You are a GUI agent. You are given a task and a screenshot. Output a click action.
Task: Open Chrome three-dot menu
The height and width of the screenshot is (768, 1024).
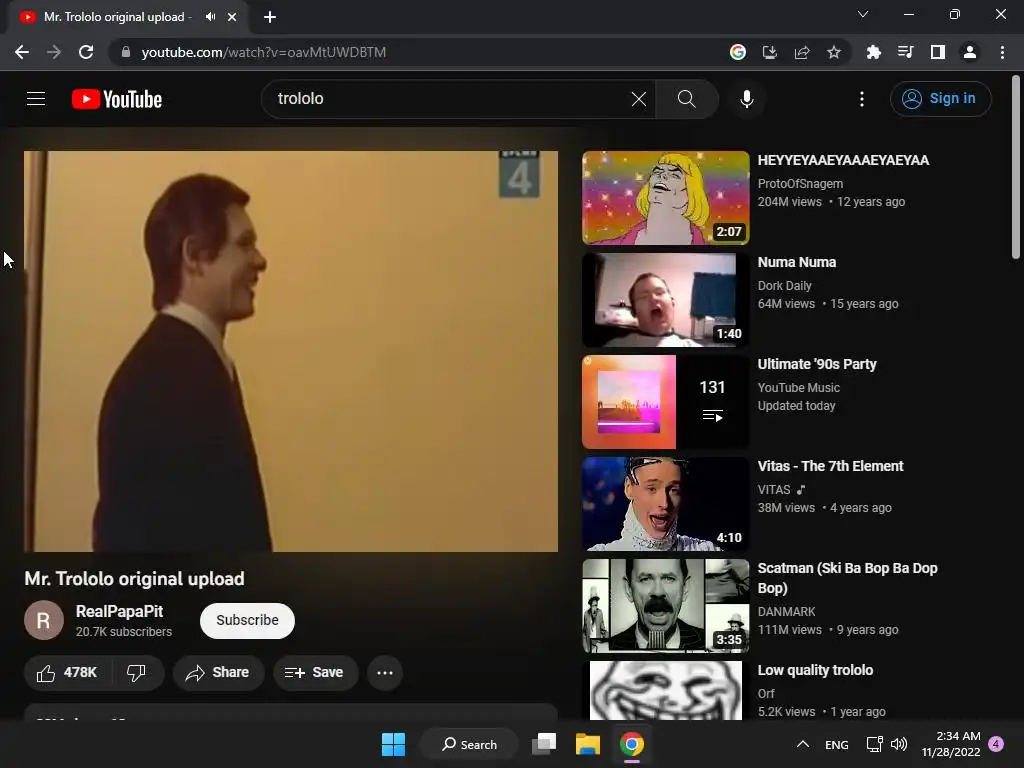1002,52
